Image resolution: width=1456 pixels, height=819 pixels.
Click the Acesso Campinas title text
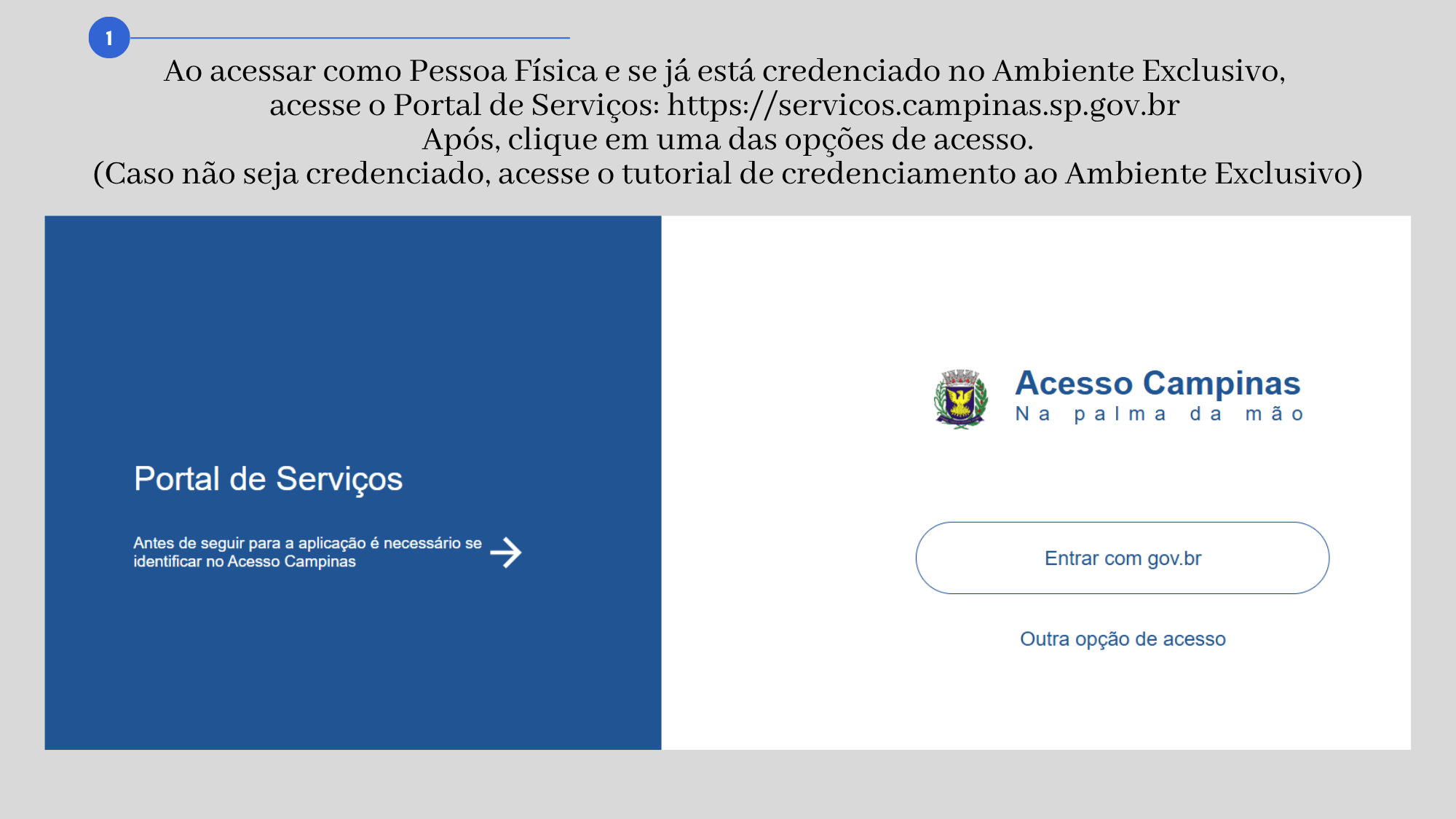(x=1158, y=383)
